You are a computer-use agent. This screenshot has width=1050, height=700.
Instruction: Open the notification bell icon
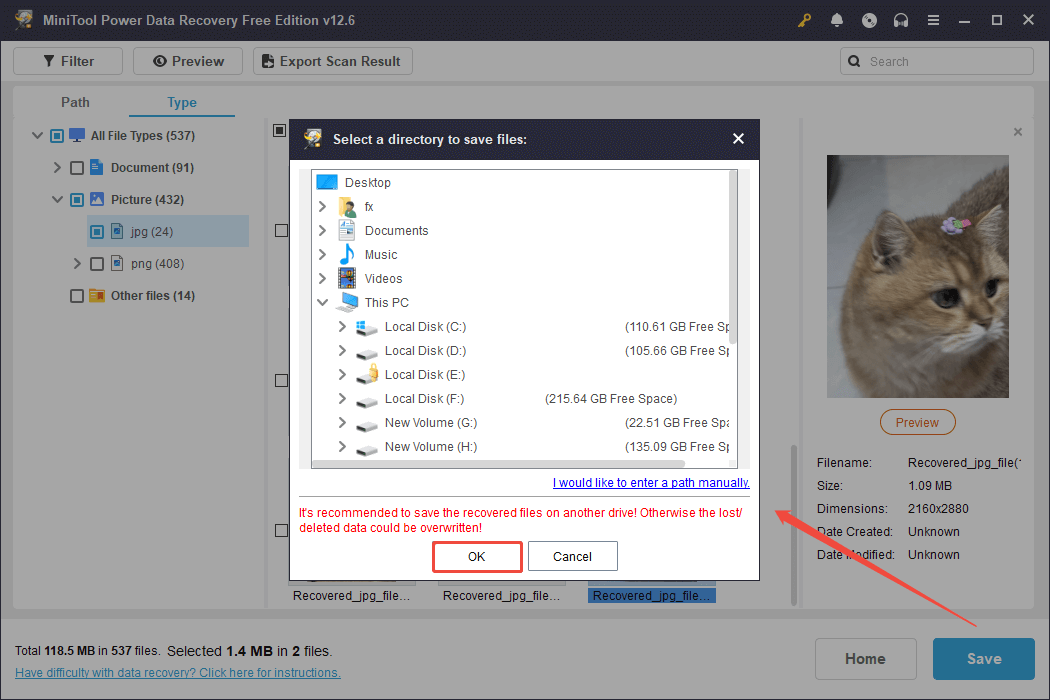tap(837, 19)
